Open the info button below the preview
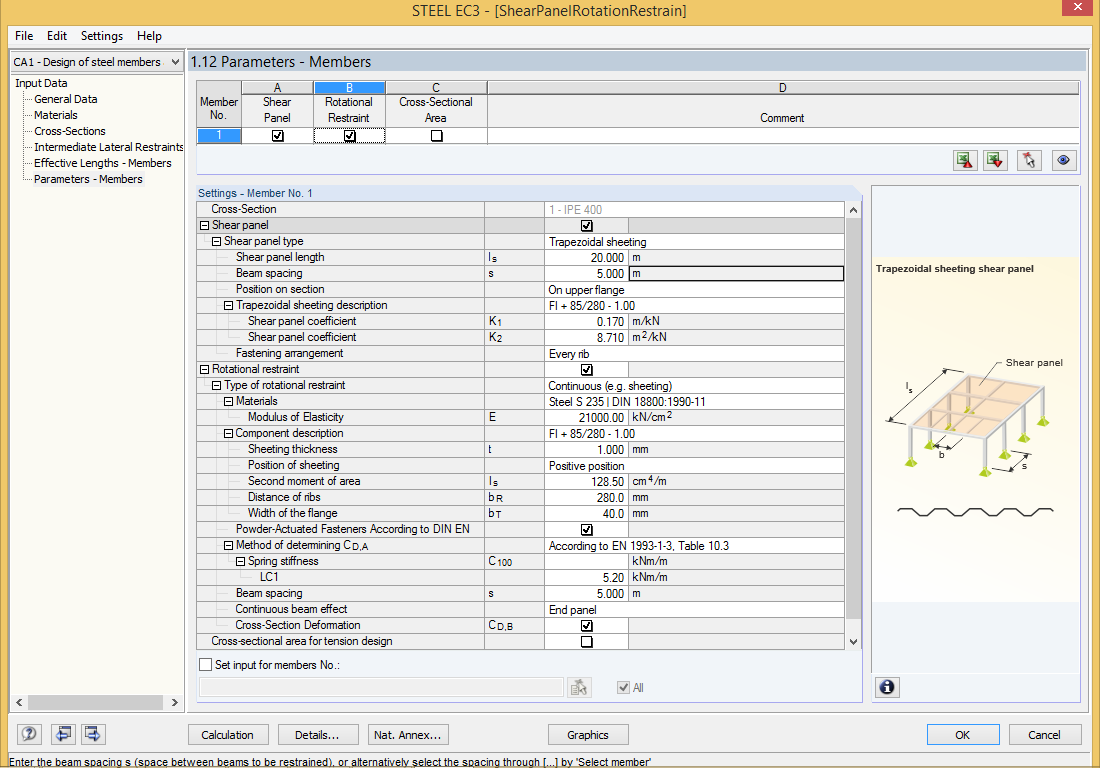1100x768 pixels. pyautogui.click(x=887, y=687)
